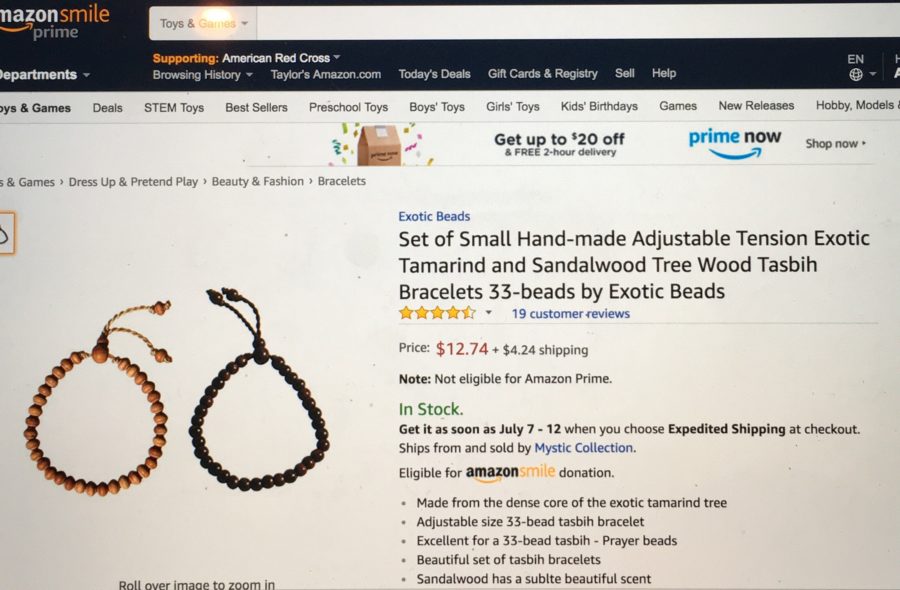900x590 pixels.
Task: Select the product image thumbnail
Action: pyautogui.click(x=6, y=234)
